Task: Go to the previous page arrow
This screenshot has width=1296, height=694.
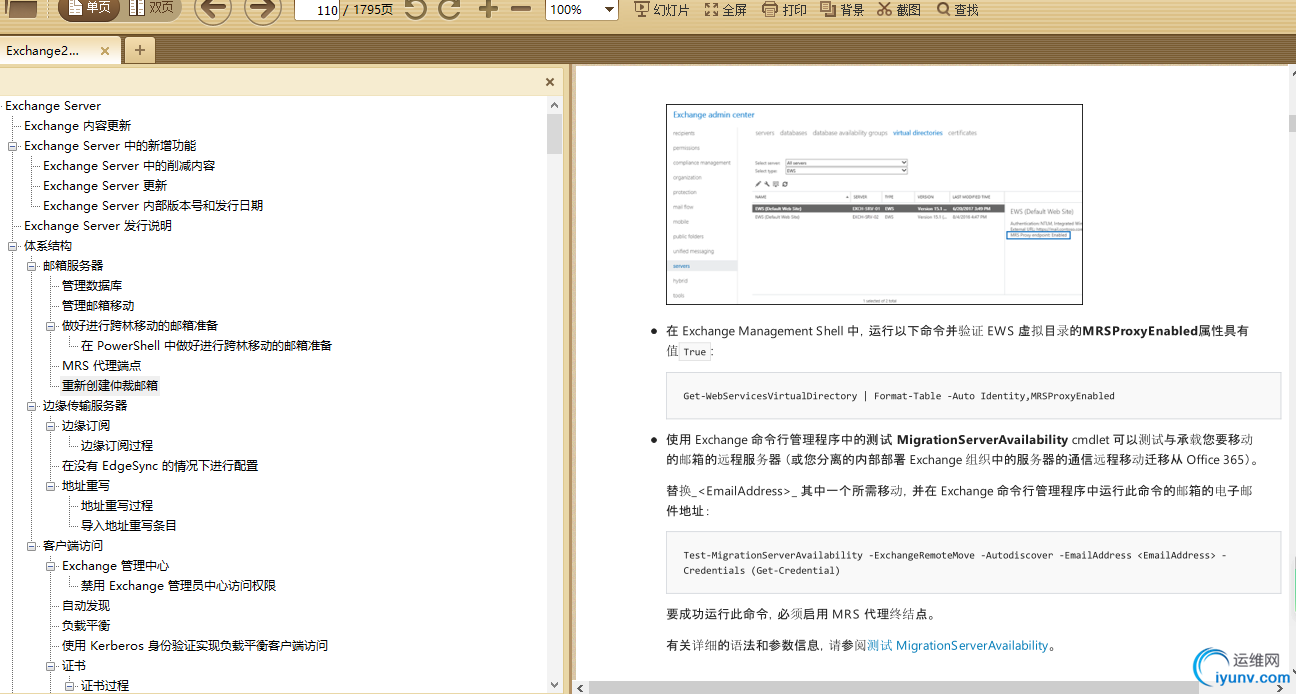Action: pos(212,9)
